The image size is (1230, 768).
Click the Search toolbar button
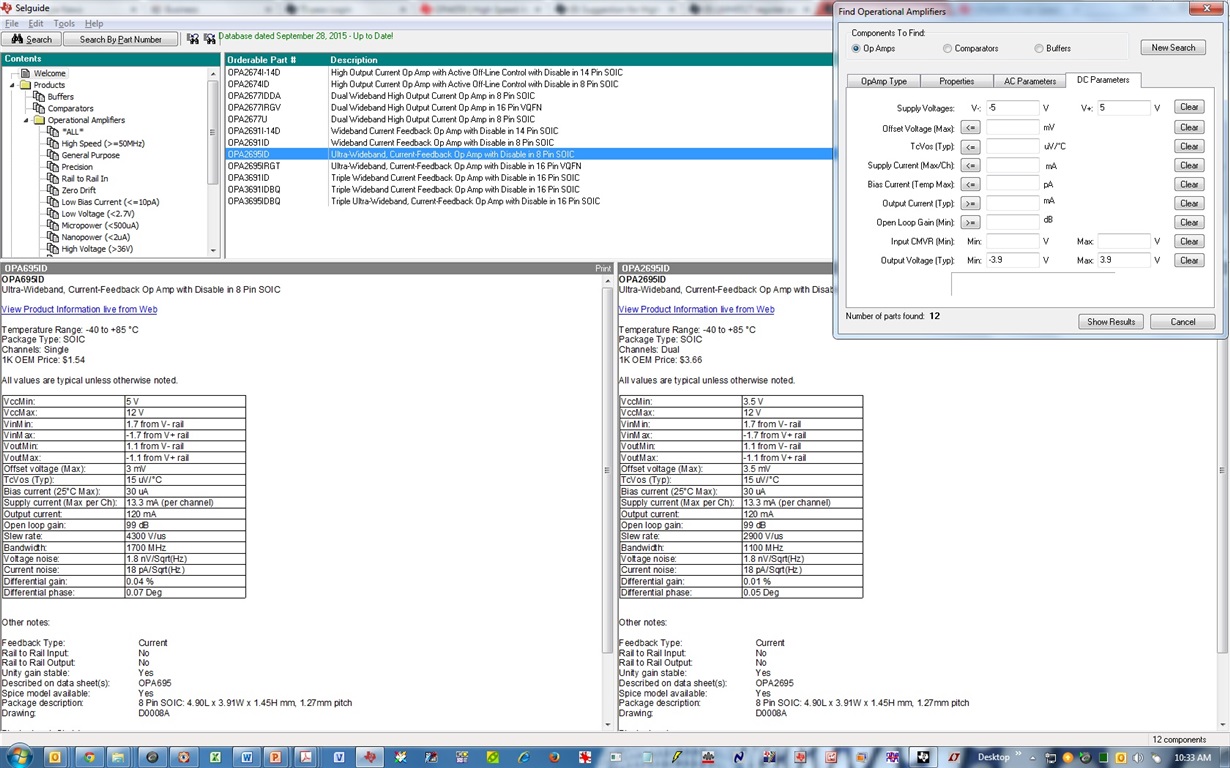click(x=32, y=39)
